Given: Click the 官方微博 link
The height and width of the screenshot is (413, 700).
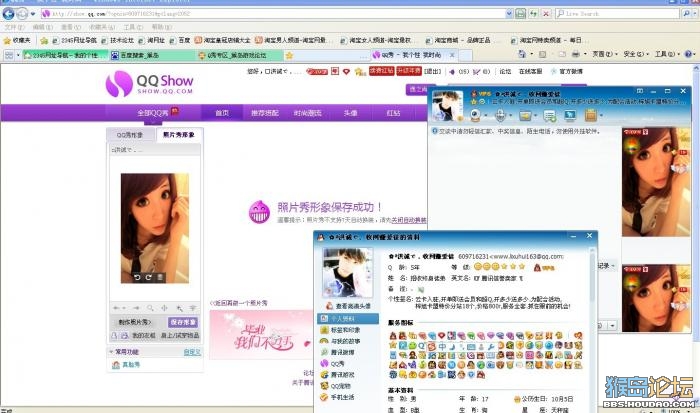Looking at the screenshot, I should pos(571,71).
